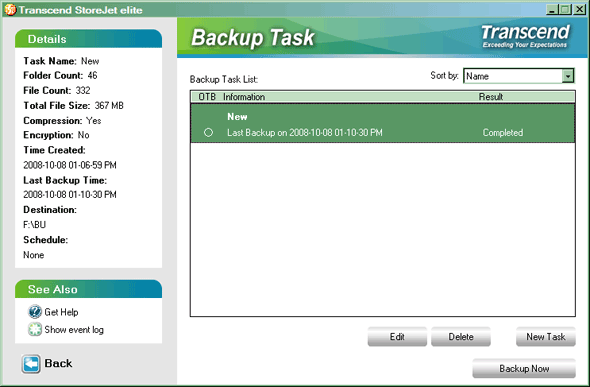This screenshot has height=387, width=590.
Task: Click the Encryption value No
Action: 83,135
